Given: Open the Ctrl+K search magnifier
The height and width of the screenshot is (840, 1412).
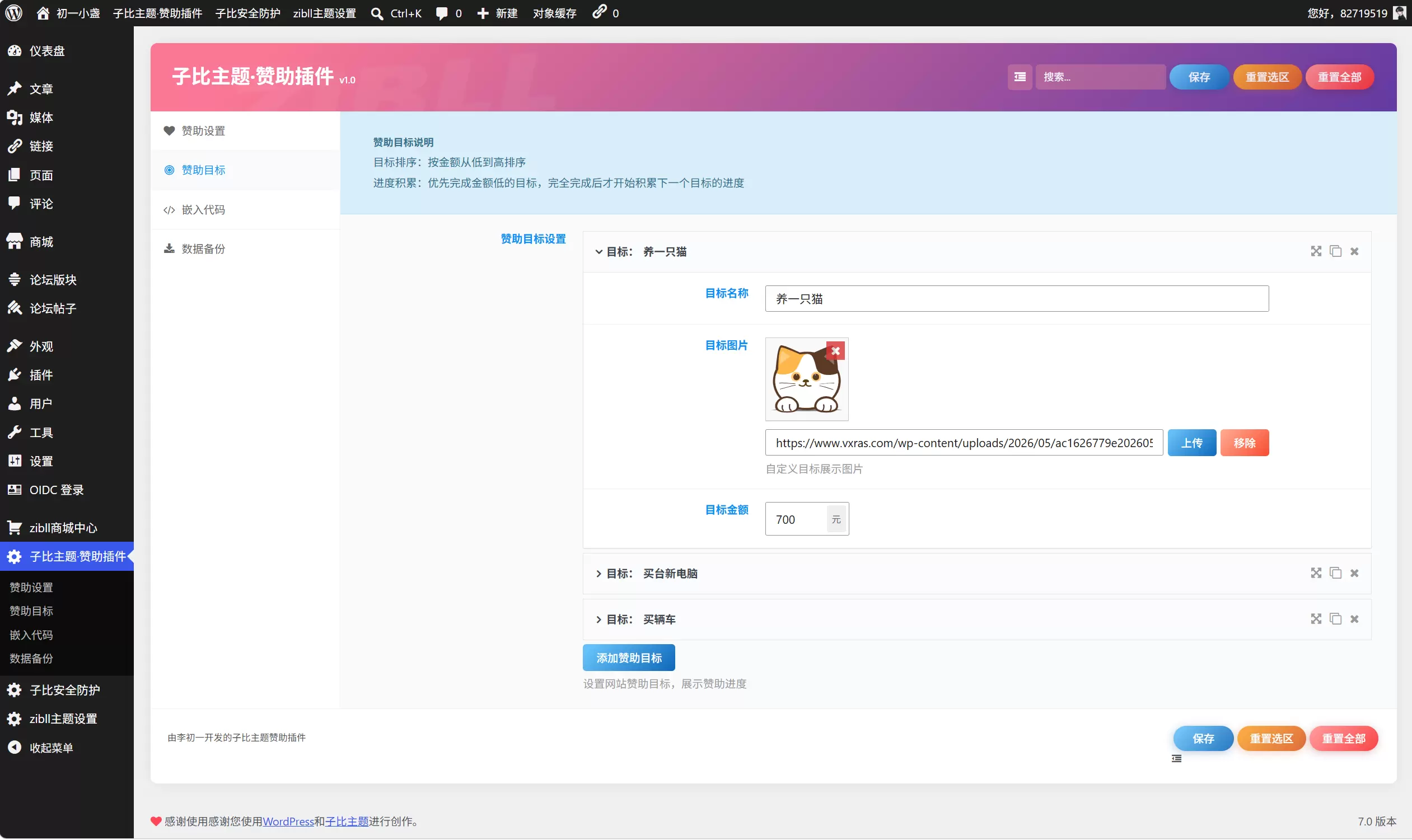Looking at the screenshot, I should 377,13.
